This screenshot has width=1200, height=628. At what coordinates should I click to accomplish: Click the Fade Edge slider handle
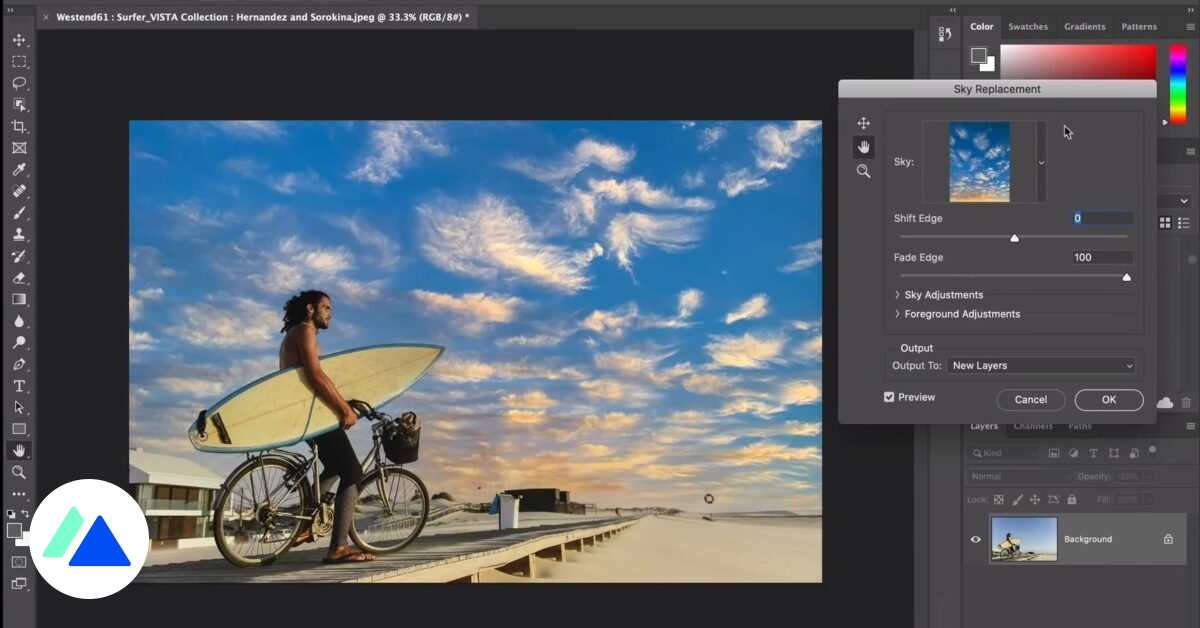coord(1126,277)
